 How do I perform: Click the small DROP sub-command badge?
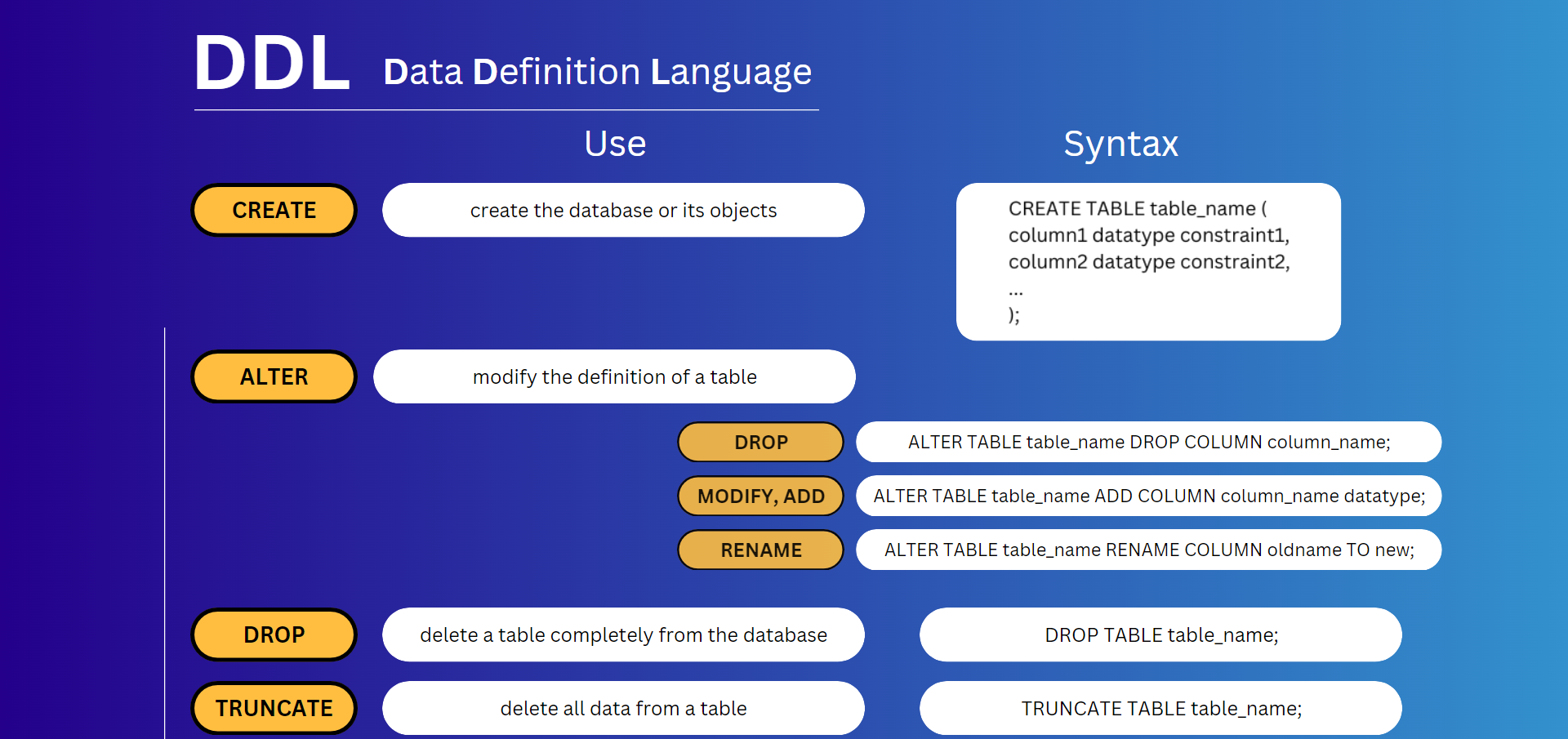click(x=760, y=443)
